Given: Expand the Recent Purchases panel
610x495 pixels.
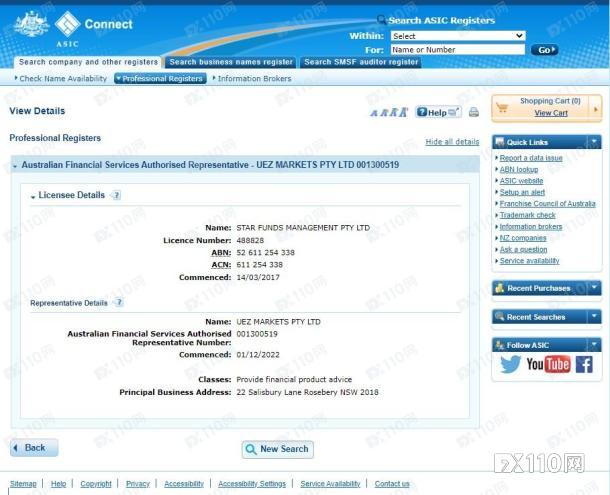Looking at the screenshot, I should tap(594, 288).
